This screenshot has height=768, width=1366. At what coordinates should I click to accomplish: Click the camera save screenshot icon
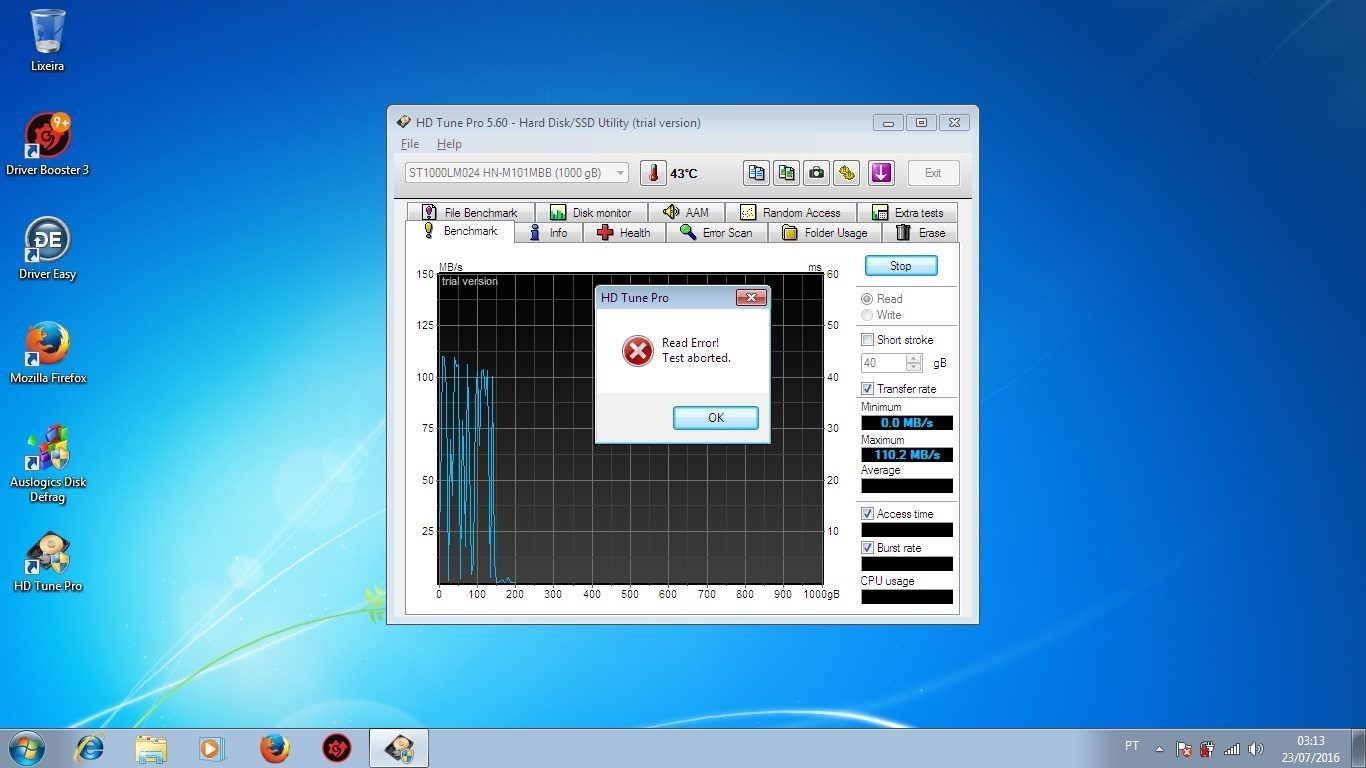(x=817, y=173)
